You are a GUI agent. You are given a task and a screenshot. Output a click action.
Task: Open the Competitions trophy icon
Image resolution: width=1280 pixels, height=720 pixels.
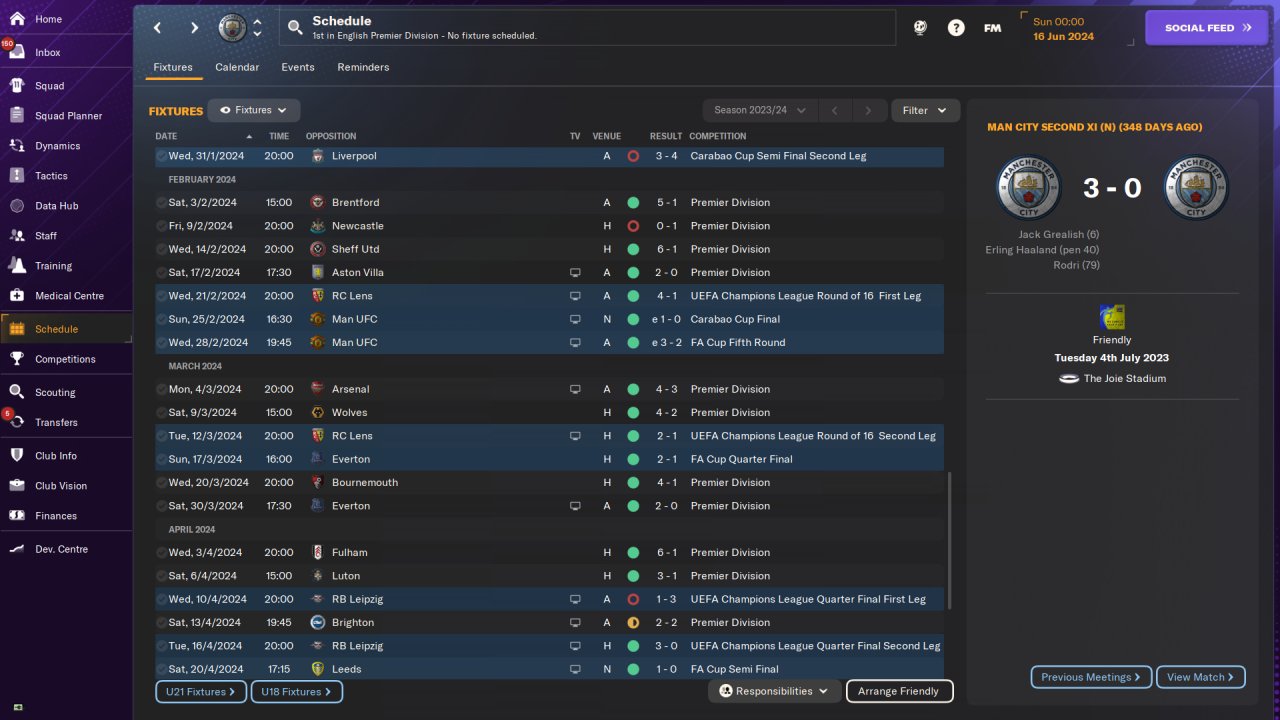[x=17, y=359]
